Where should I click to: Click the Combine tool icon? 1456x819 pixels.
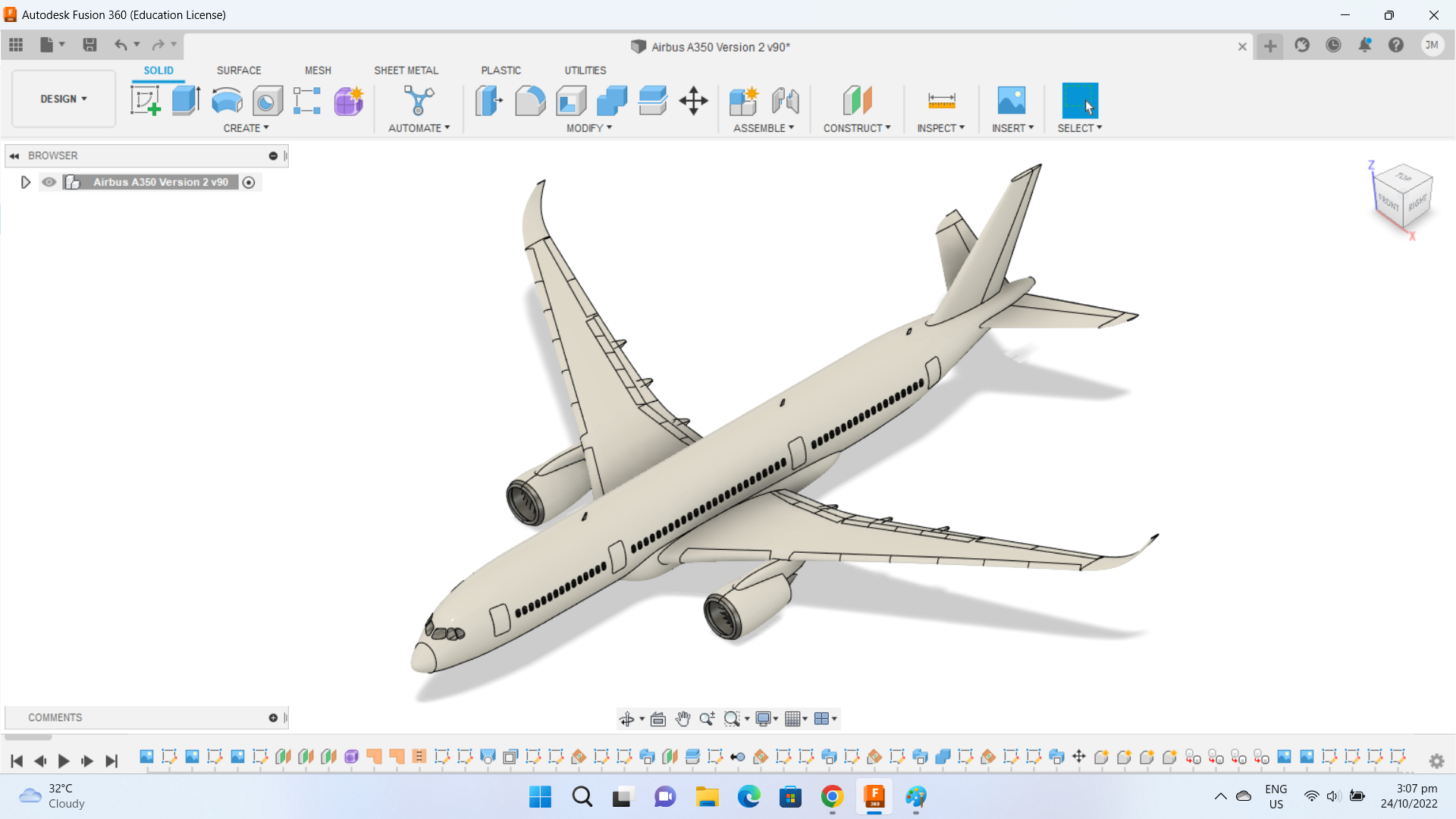click(x=612, y=100)
